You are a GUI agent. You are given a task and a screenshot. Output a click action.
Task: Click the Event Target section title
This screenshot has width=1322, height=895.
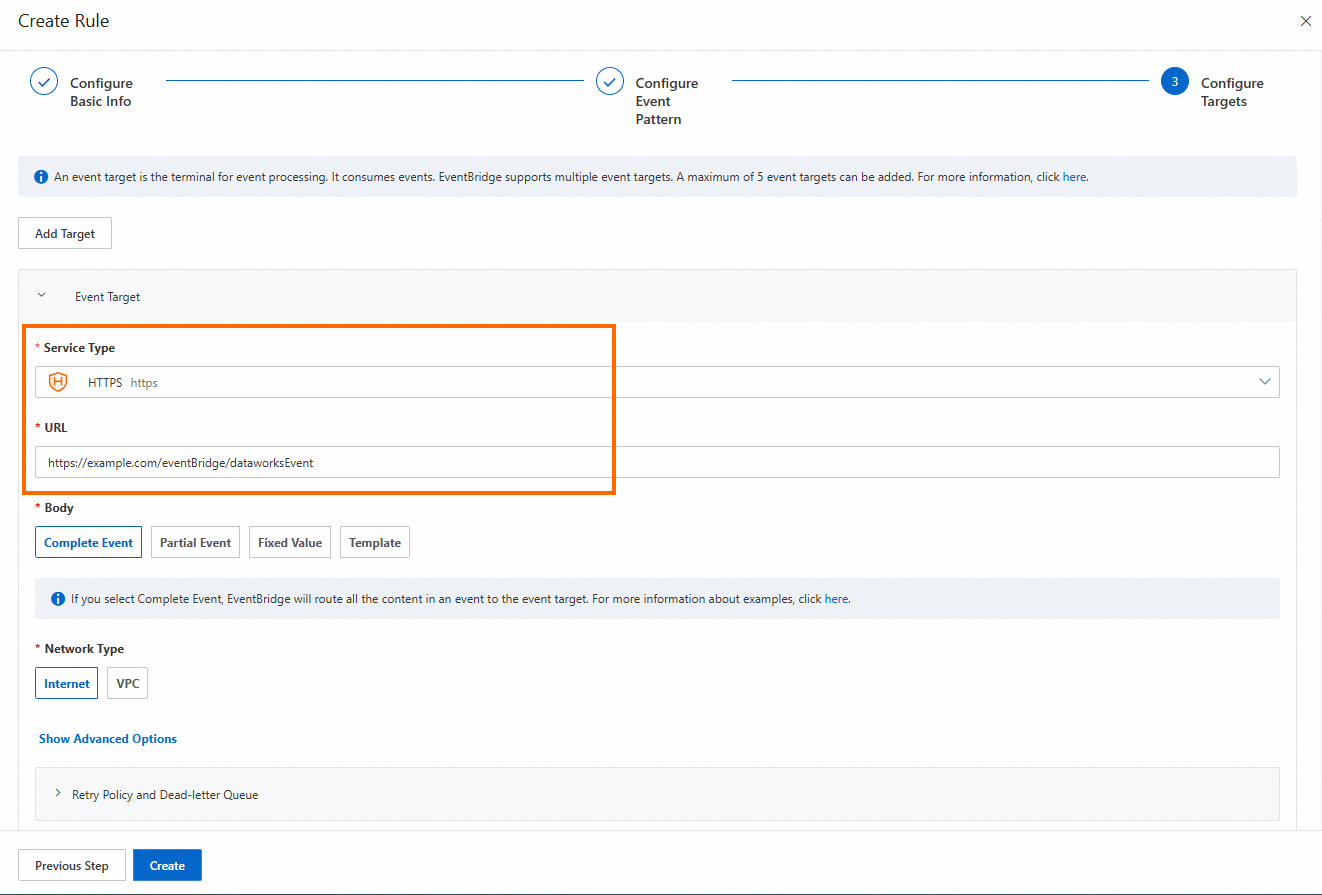(108, 297)
